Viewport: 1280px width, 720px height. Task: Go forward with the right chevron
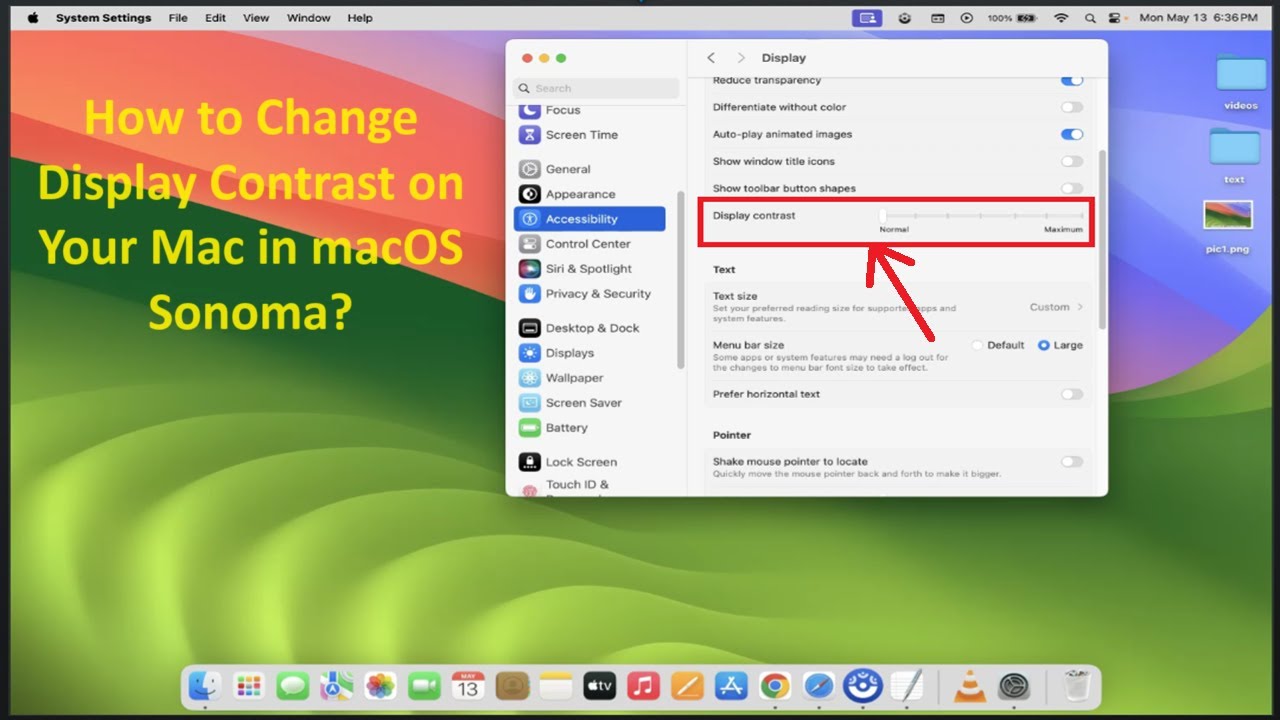point(741,58)
